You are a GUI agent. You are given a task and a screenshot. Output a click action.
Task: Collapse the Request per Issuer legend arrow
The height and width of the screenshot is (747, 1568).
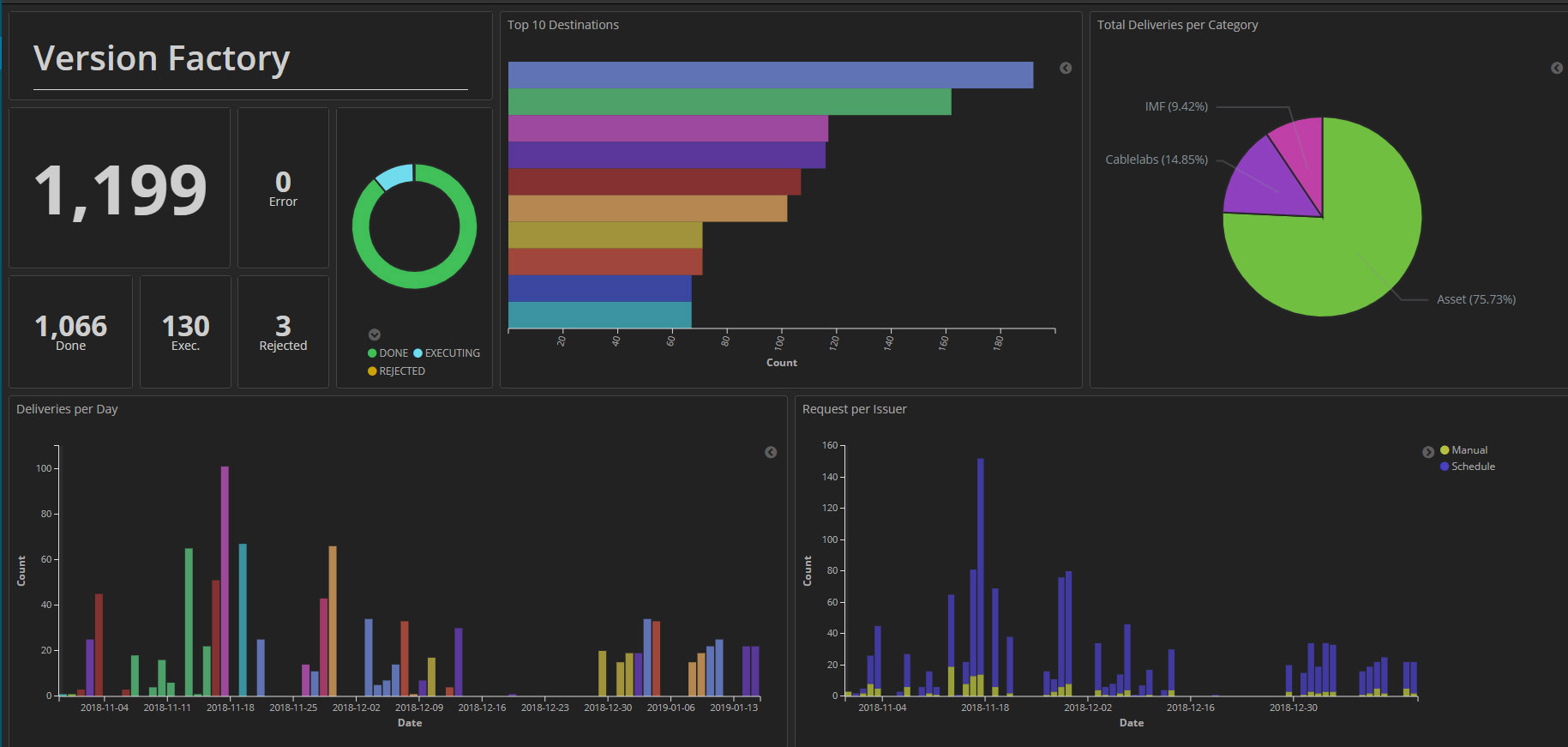coord(1428,452)
